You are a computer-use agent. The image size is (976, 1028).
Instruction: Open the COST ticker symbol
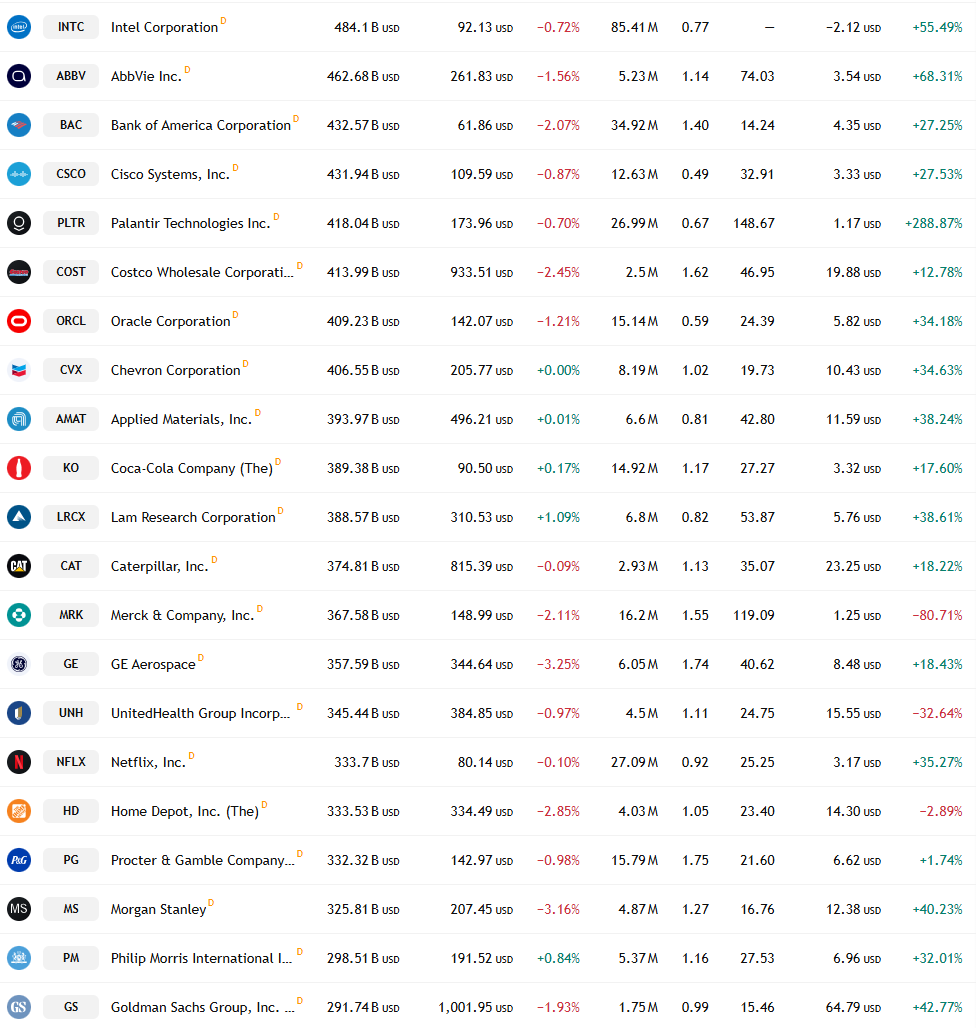(x=71, y=271)
